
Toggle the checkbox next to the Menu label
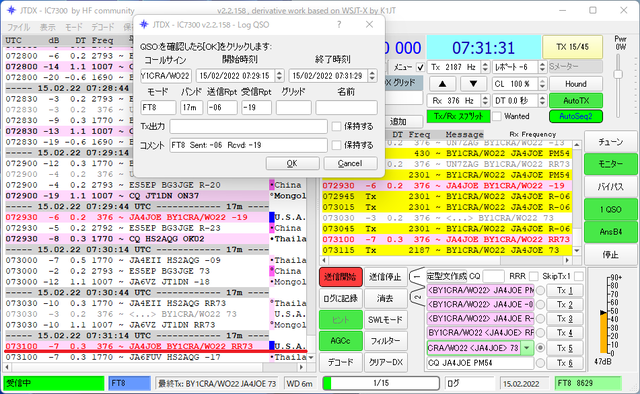[420, 67]
